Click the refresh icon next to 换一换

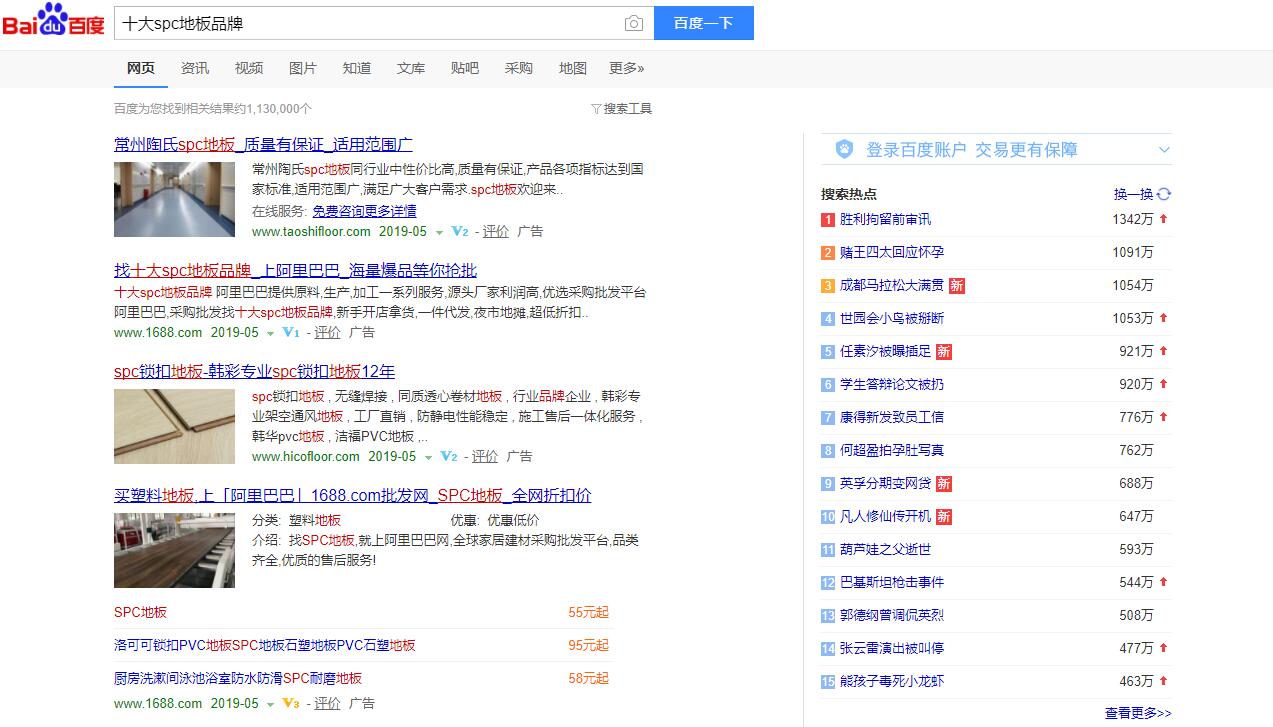click(1164, 195)
